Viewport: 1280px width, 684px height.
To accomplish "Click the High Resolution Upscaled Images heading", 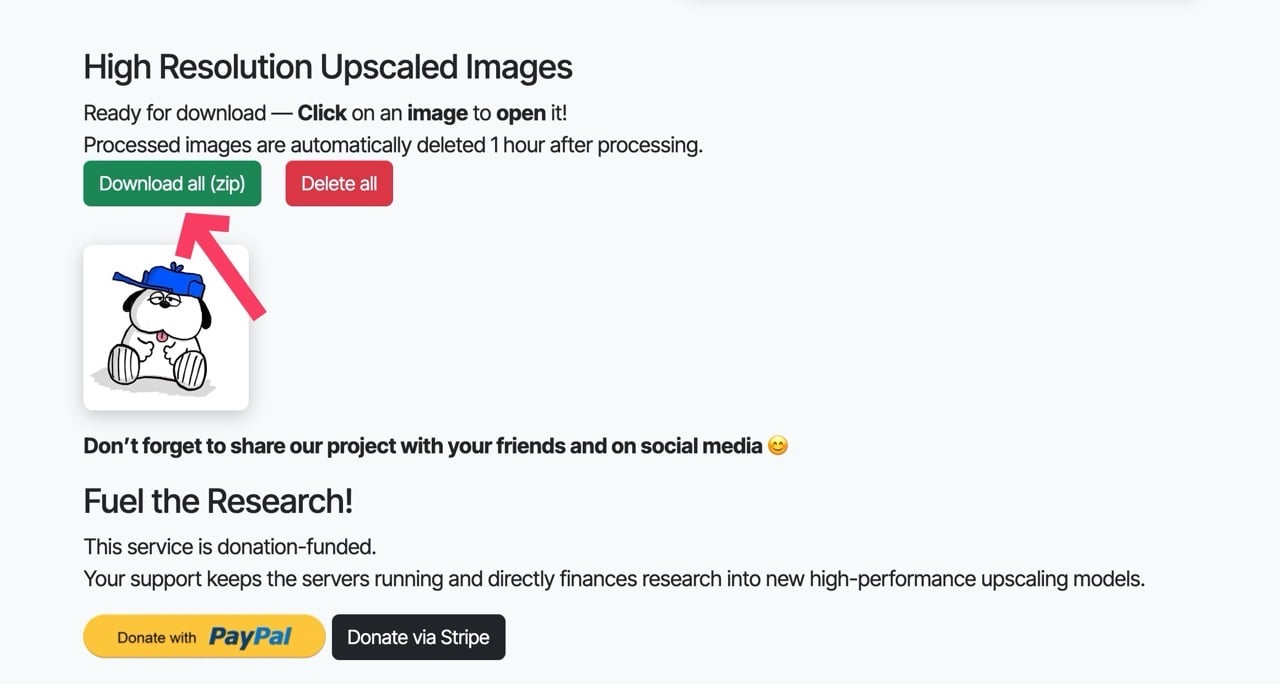I will pyautogui.click(x=328, y=66).
